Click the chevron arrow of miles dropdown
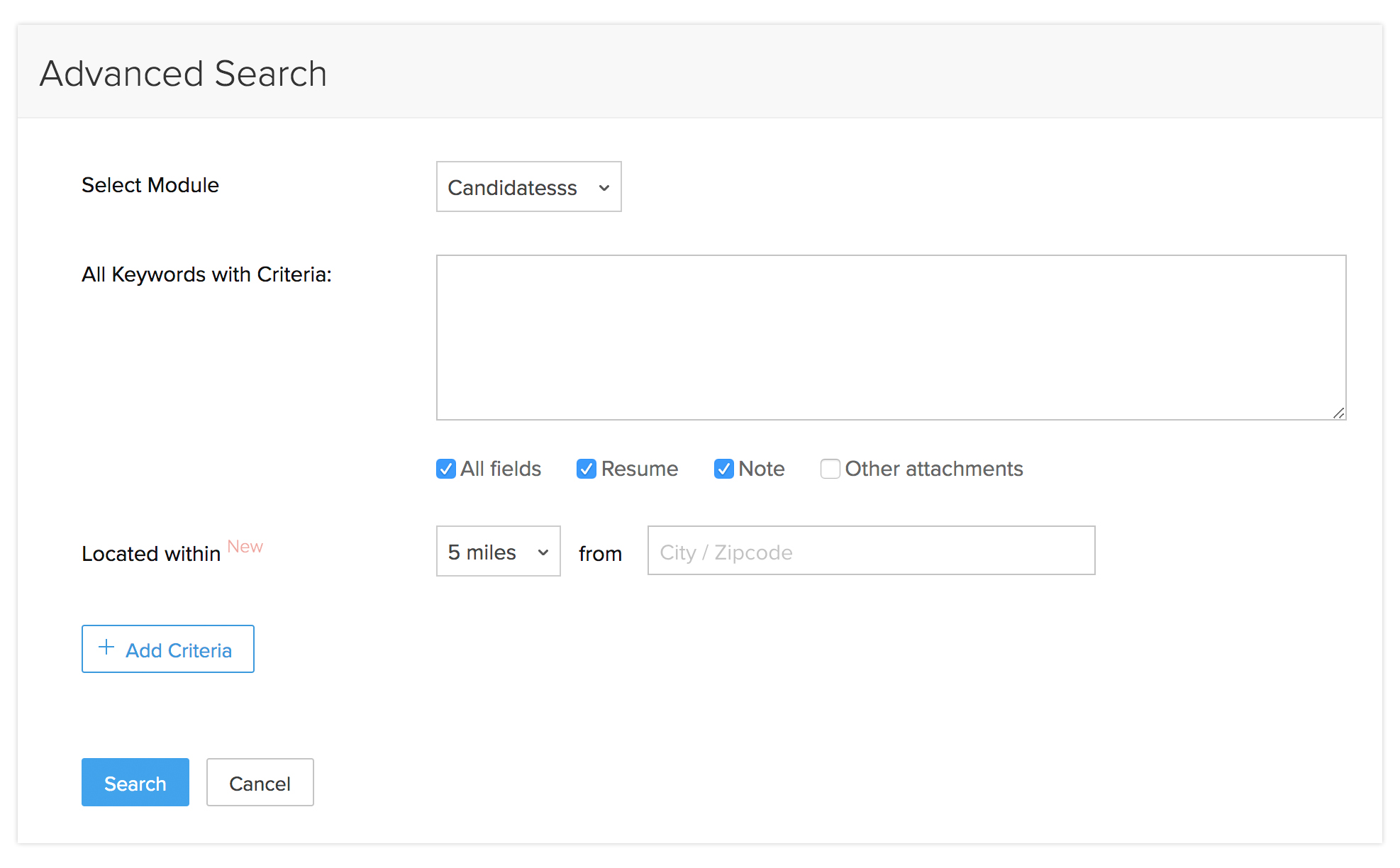The height and width of the screenshot is (868, 1400). tap(543, 552)
